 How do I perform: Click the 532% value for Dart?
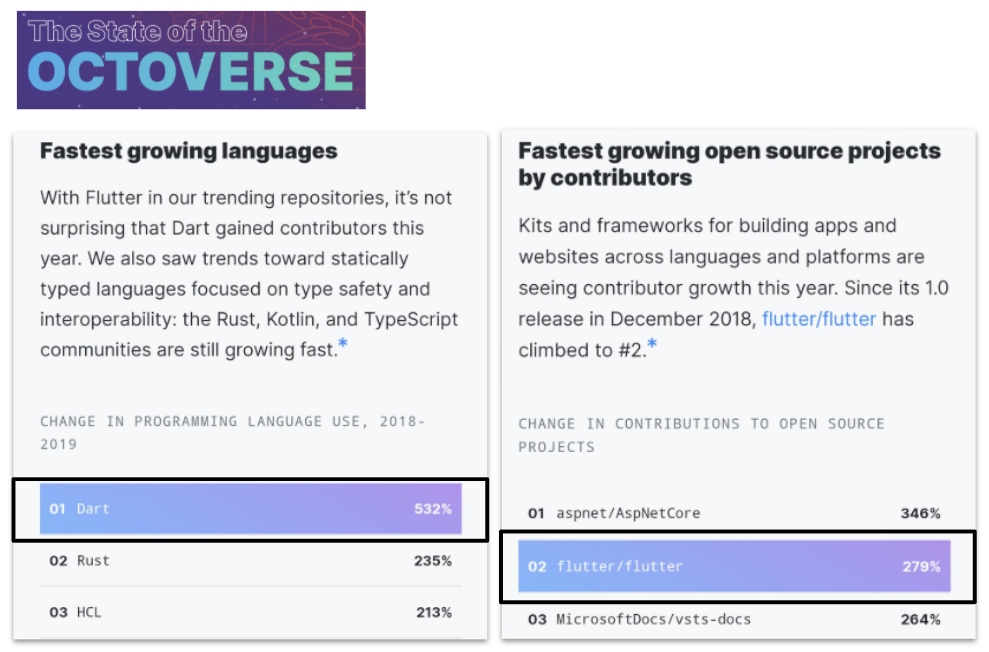tap(433, 509)
